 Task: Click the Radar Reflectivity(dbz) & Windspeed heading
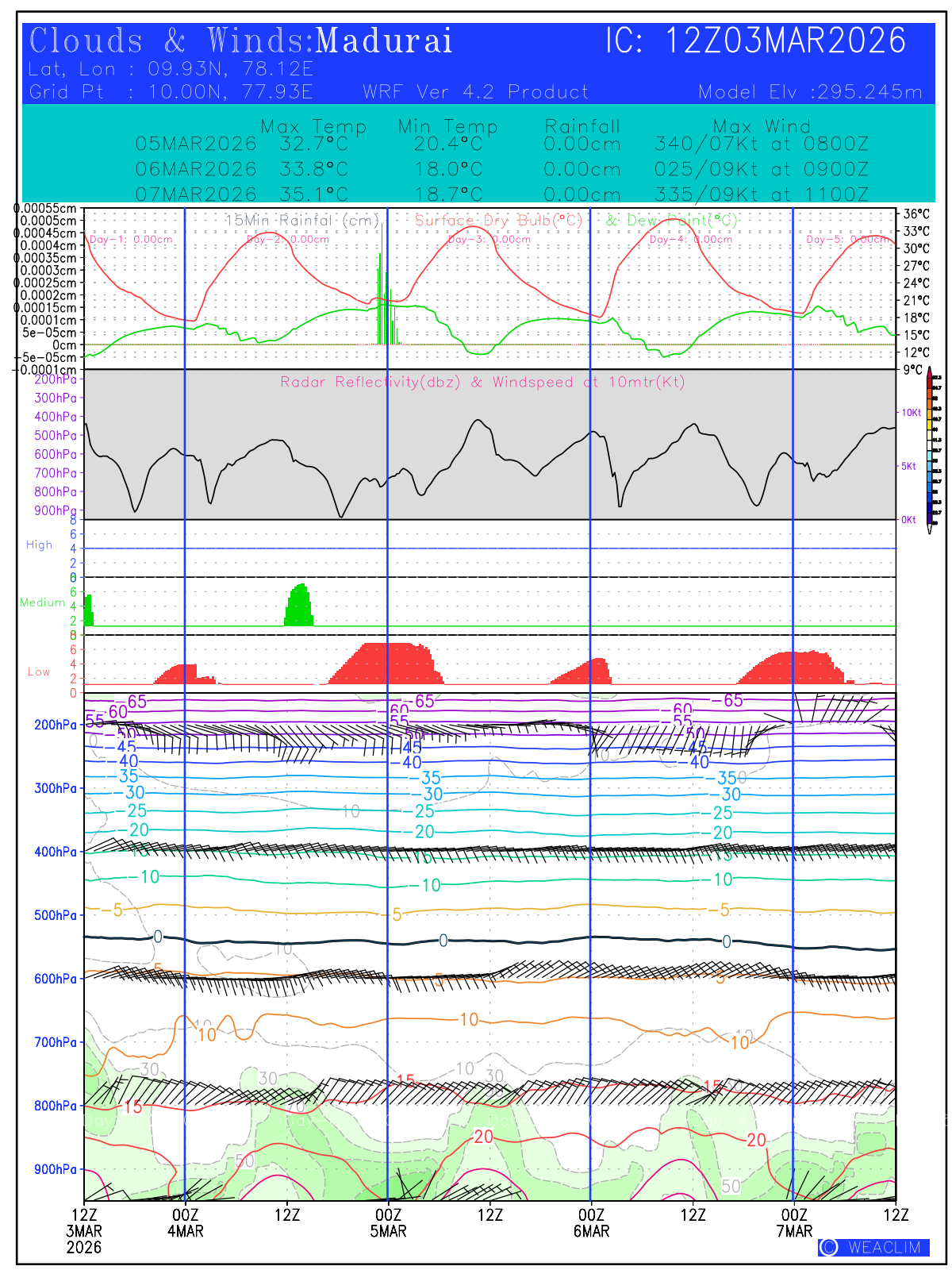coord(482,383)
